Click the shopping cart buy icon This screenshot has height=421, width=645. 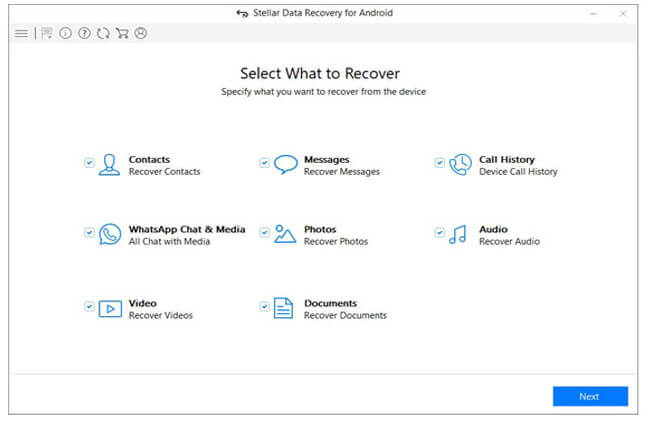[x=121, y=33]
